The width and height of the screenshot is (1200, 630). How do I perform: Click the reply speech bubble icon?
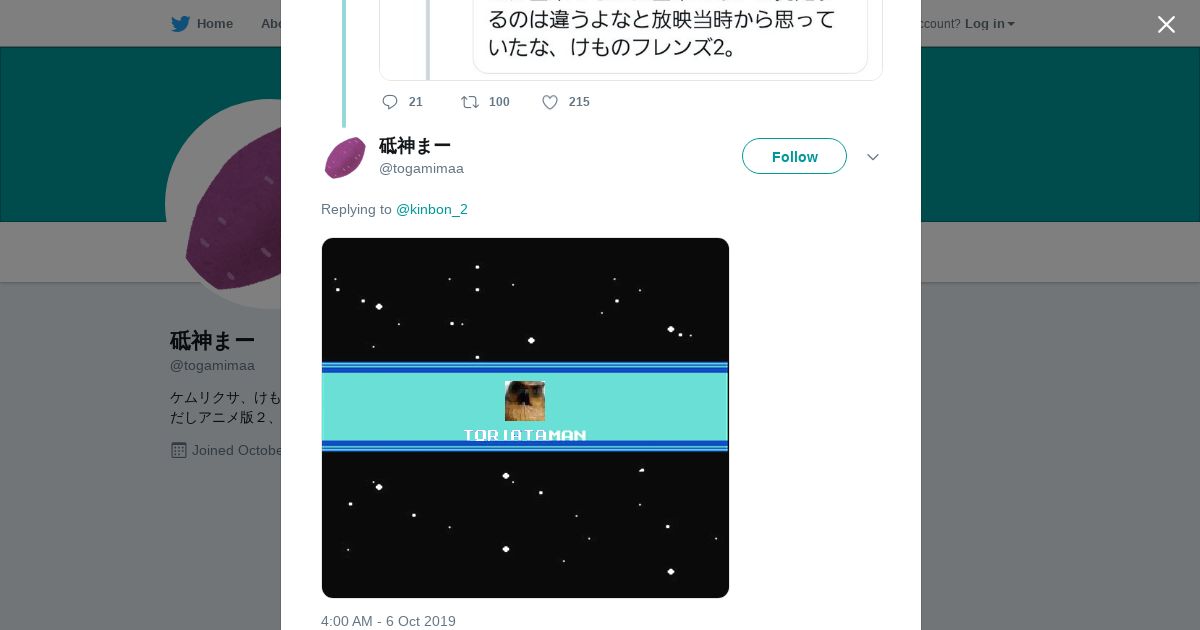click(390, 102)
